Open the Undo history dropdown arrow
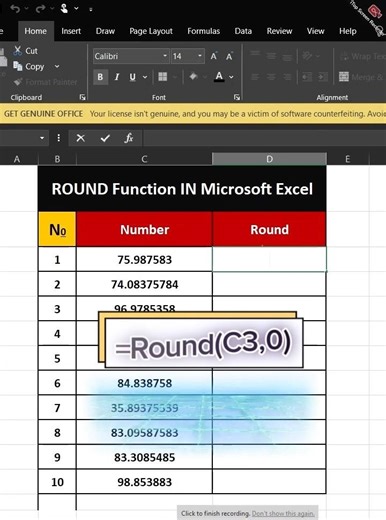386x520 pixels. 26,8
